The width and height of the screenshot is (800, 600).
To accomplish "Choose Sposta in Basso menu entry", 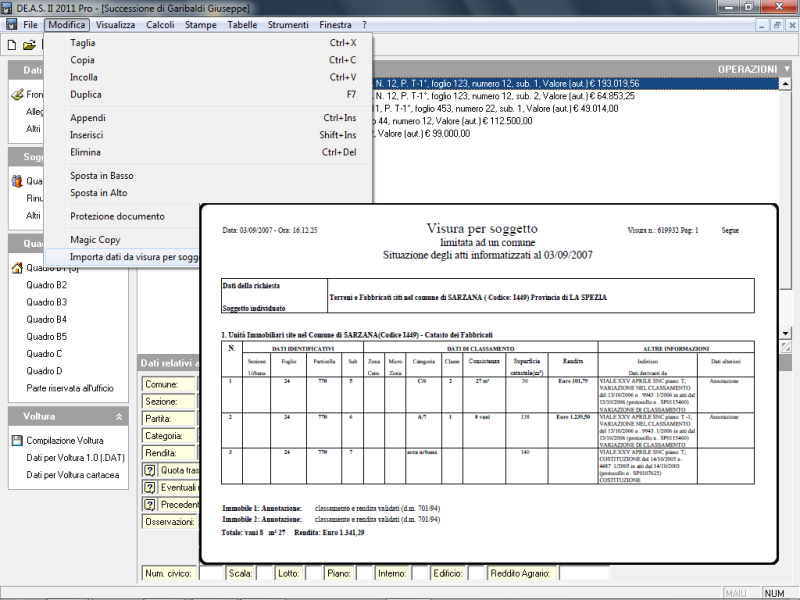I will point(209,176).
